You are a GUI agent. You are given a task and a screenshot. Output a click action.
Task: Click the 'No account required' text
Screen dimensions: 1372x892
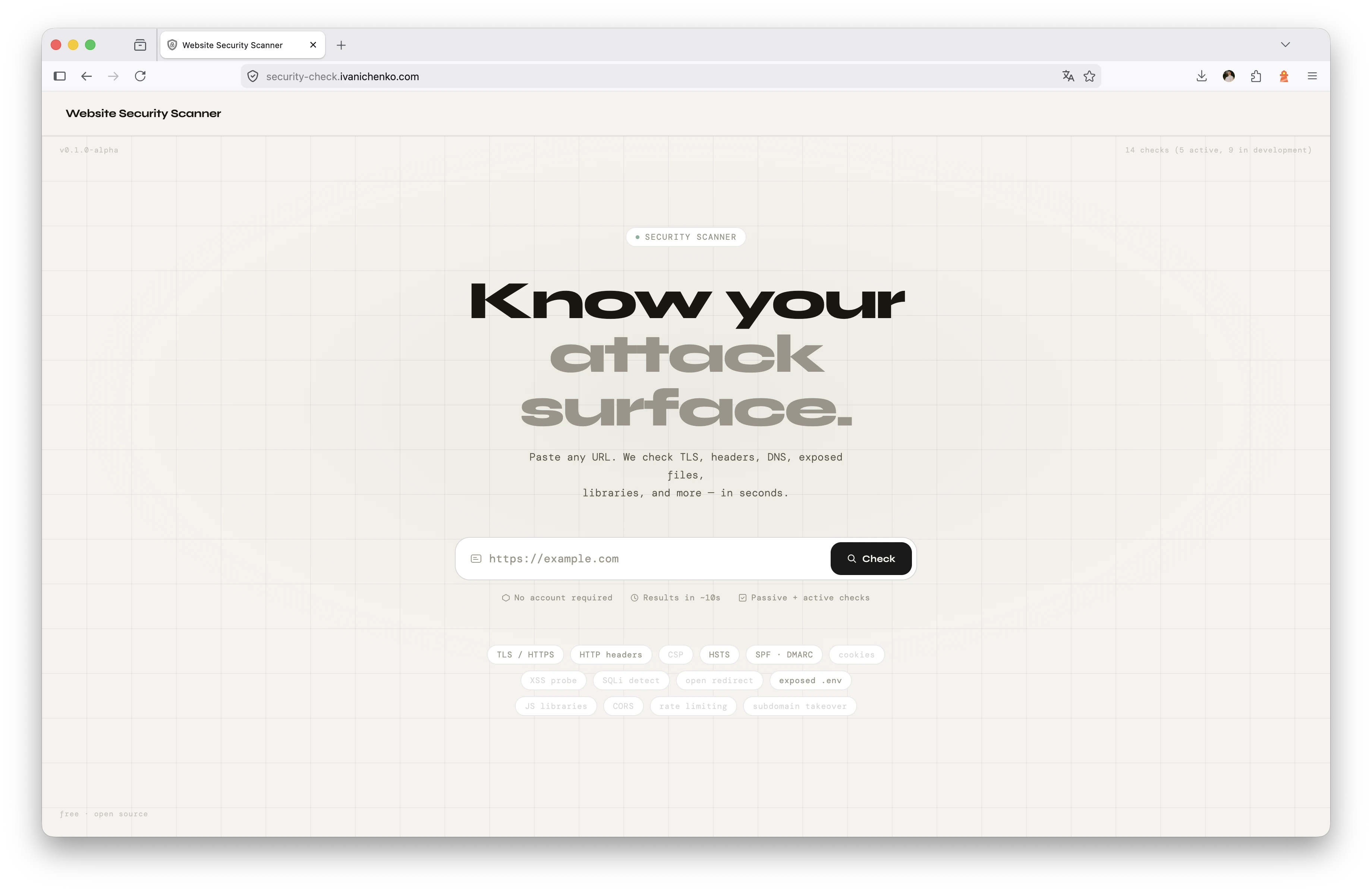pos(563,598)
